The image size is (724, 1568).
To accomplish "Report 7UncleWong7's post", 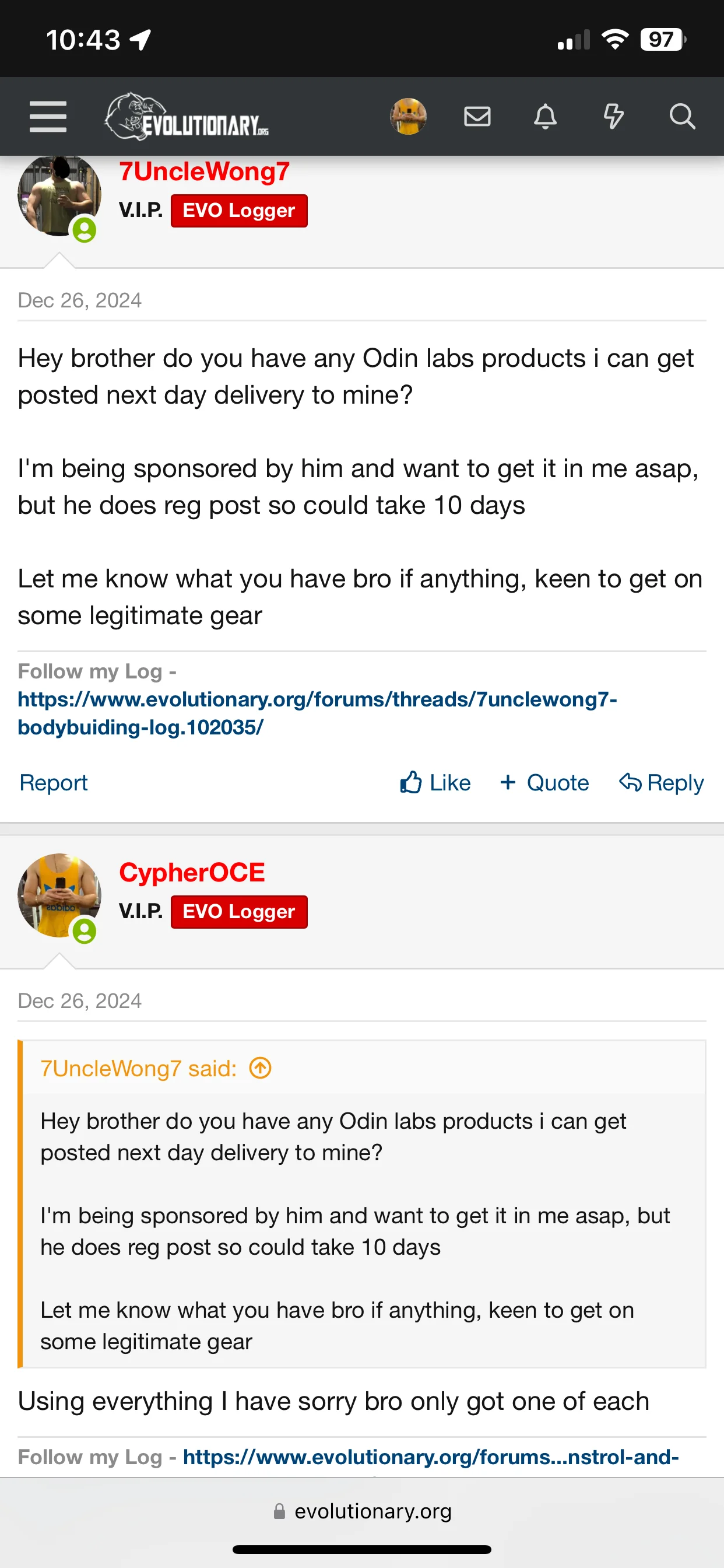I will [54, 782].
